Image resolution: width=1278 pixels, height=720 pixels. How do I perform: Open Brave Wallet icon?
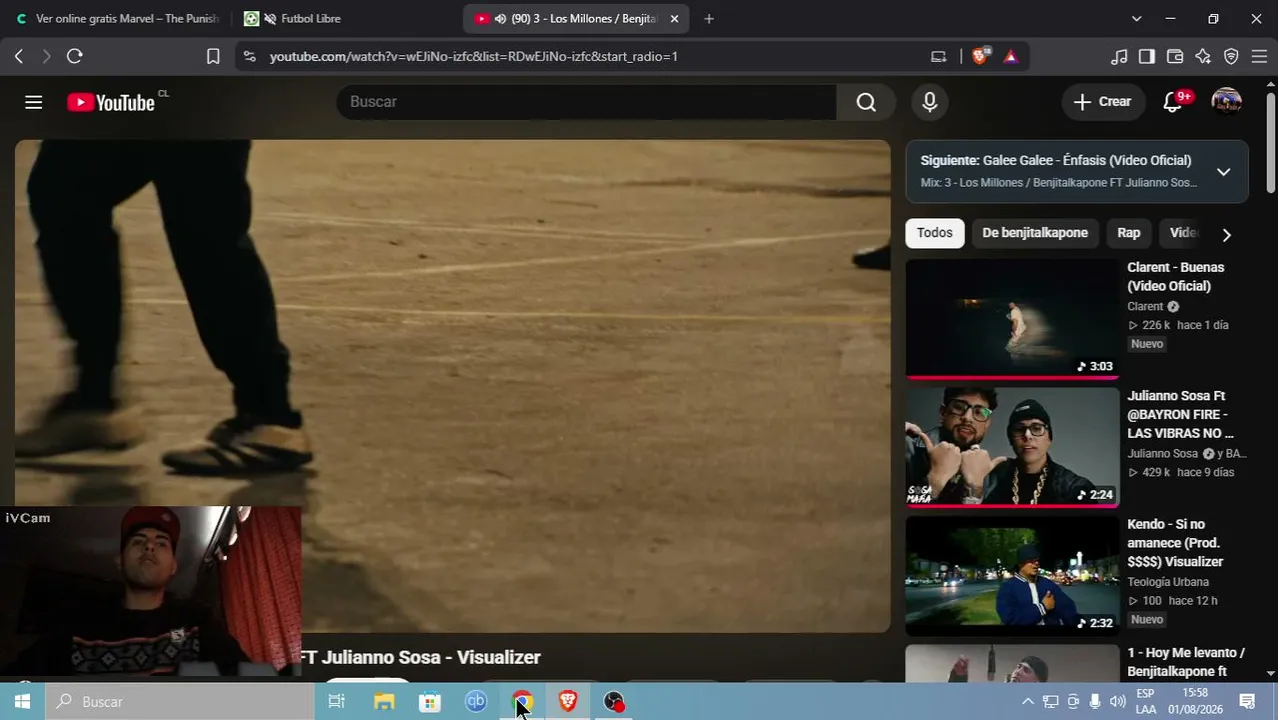(1175, 56)
